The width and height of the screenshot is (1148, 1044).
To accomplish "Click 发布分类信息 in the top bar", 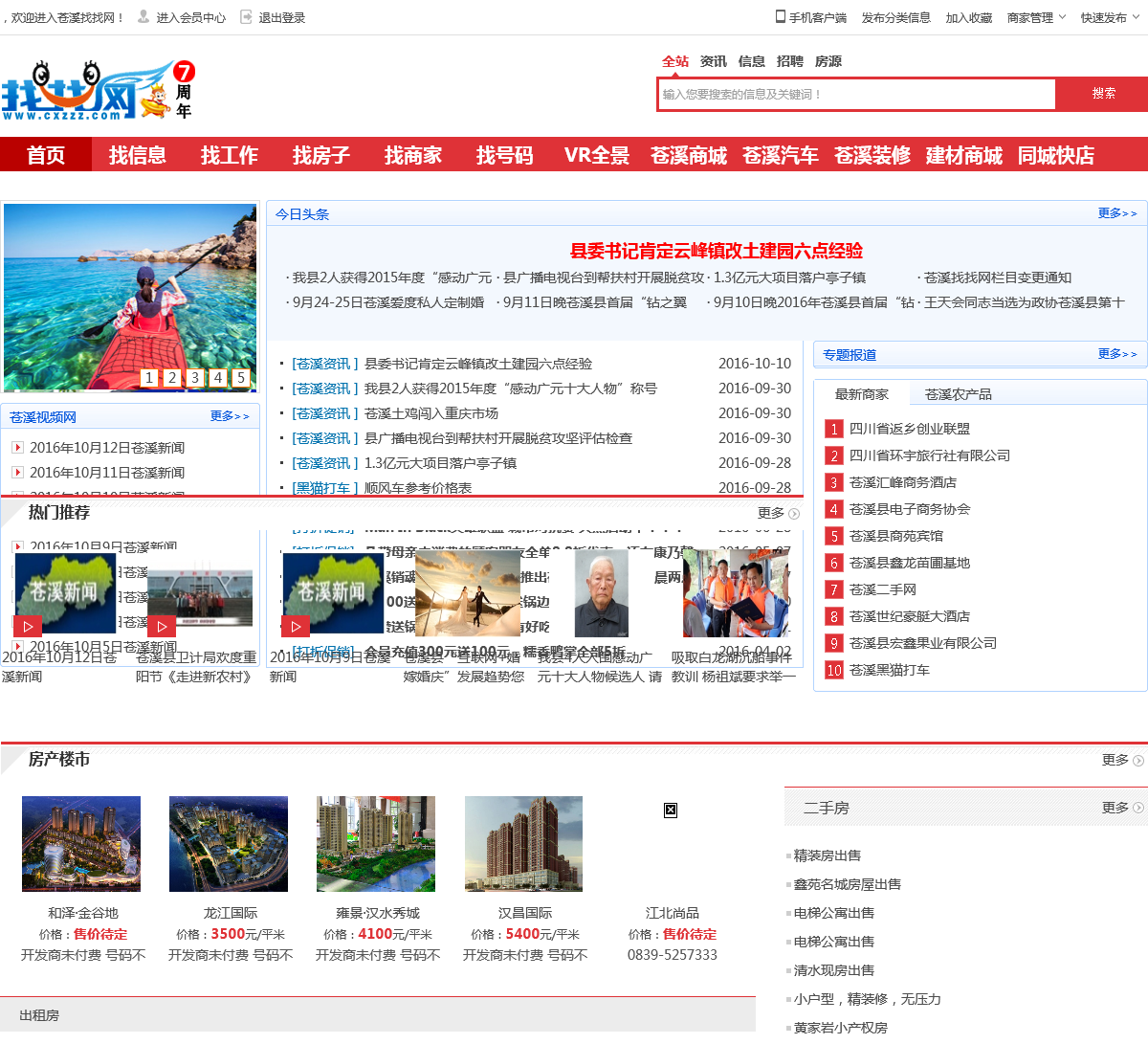I will tap(896, 17).
